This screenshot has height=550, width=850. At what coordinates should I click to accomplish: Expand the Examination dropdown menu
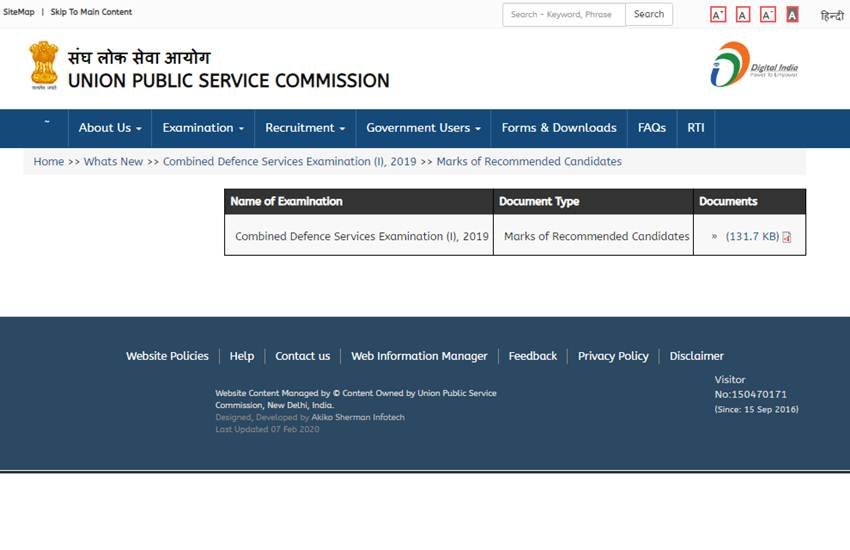pyautogui.click(x=203, y=128)
